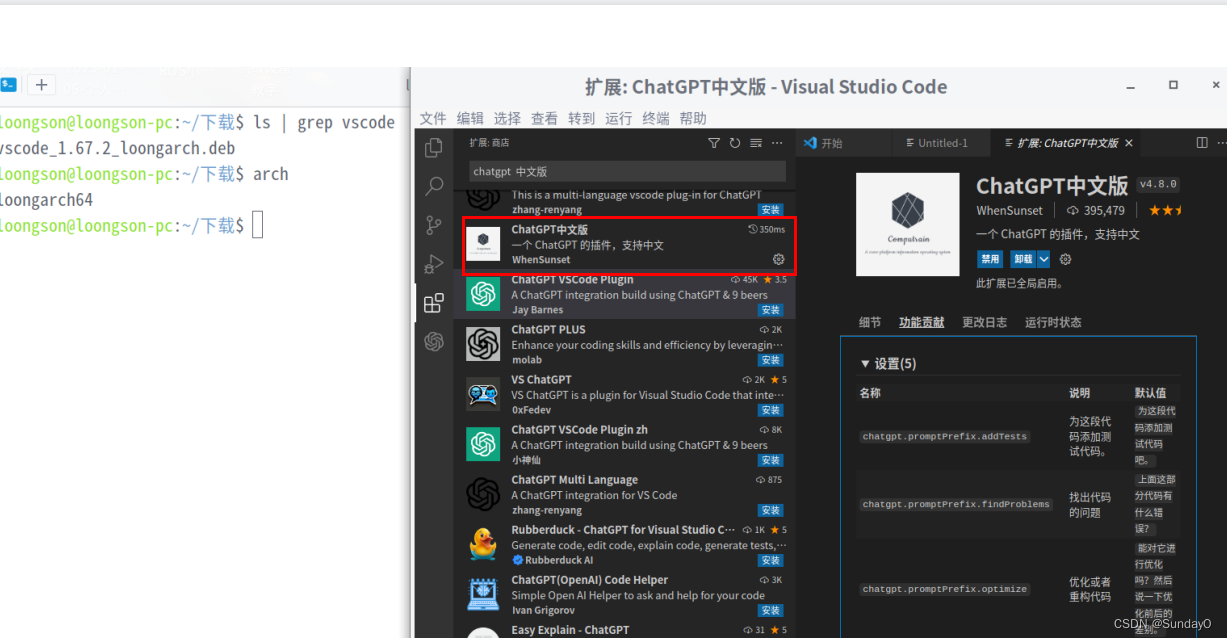Click the extension search box with chatgpt 中文版
Image resolution: width=1227 pixels, height=641 pixels.
point(628,171)
